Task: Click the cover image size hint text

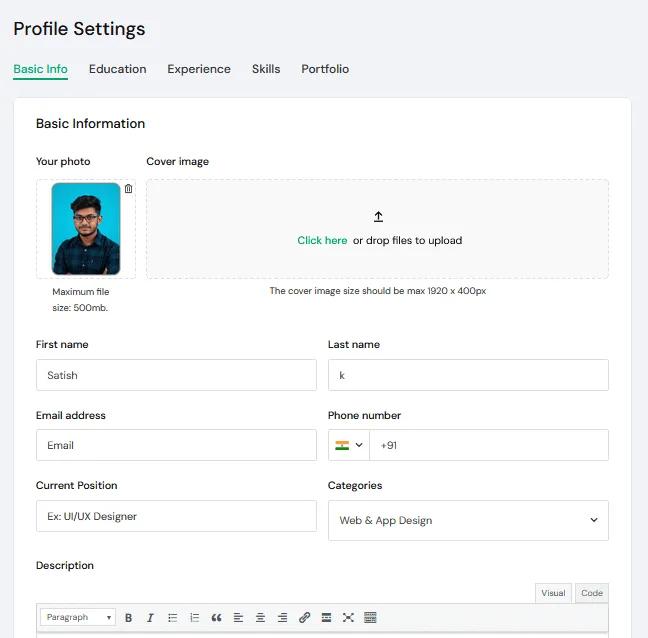Action: tap(378, 291)
